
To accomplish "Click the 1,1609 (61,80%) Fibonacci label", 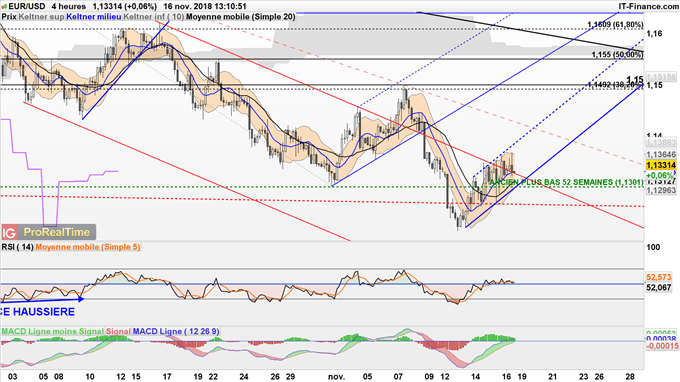I will pyautogui.click(x=615, y=25).
